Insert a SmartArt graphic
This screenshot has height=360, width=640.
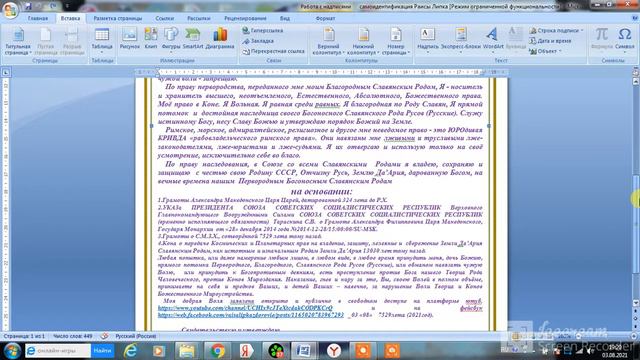pos(193,39)
